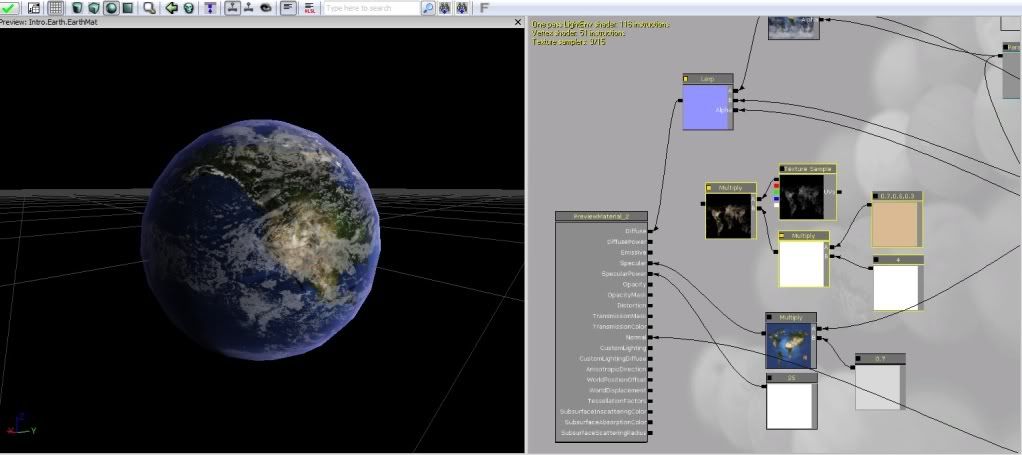1022x455 pixels.
Task: Toggle the preview grid icon
Action: [x=55, y=8]
